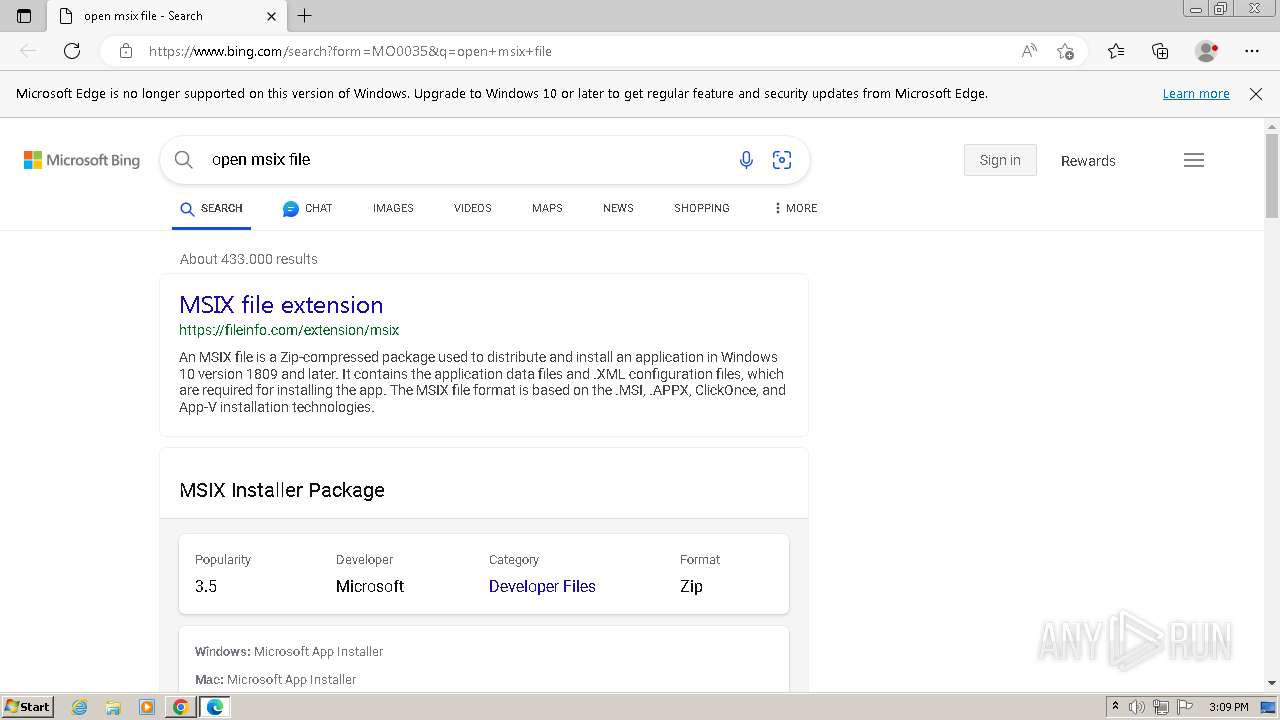This screenshot has width=1280, height=720.
Task: Open the Rewards link
Action: (x=1088, y=161)
